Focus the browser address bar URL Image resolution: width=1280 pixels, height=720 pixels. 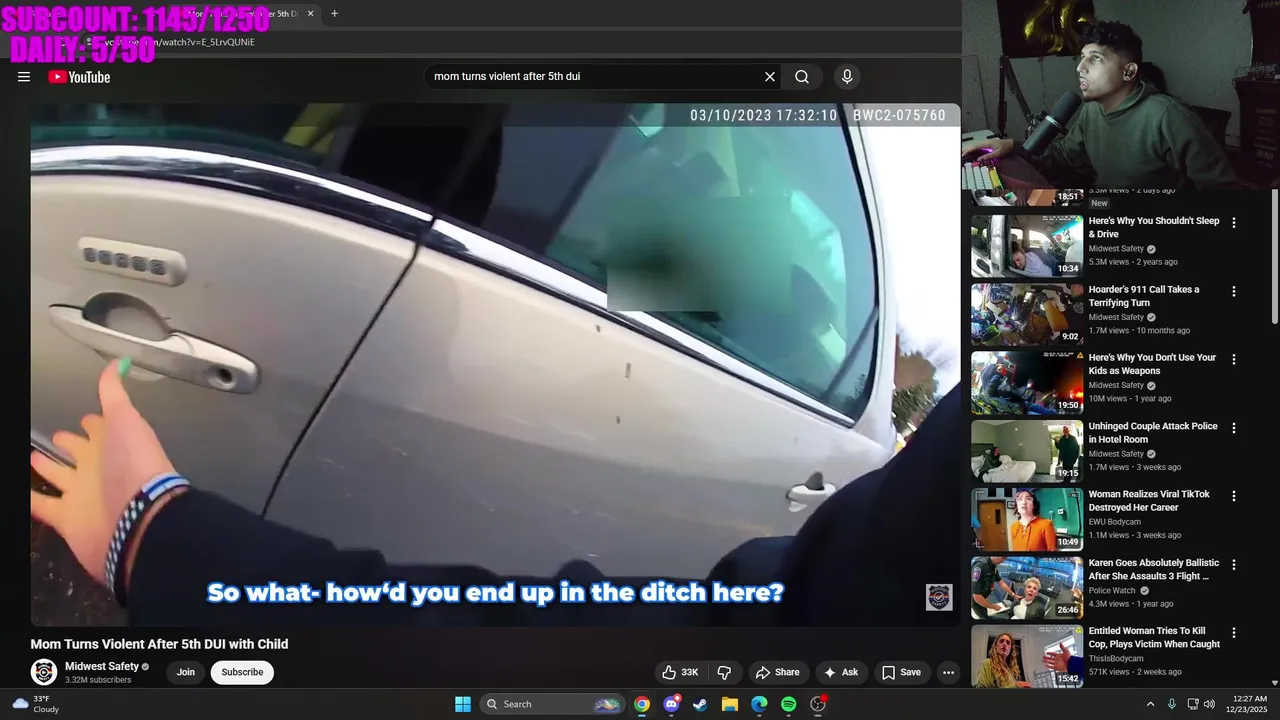click(x=180, y=42)
